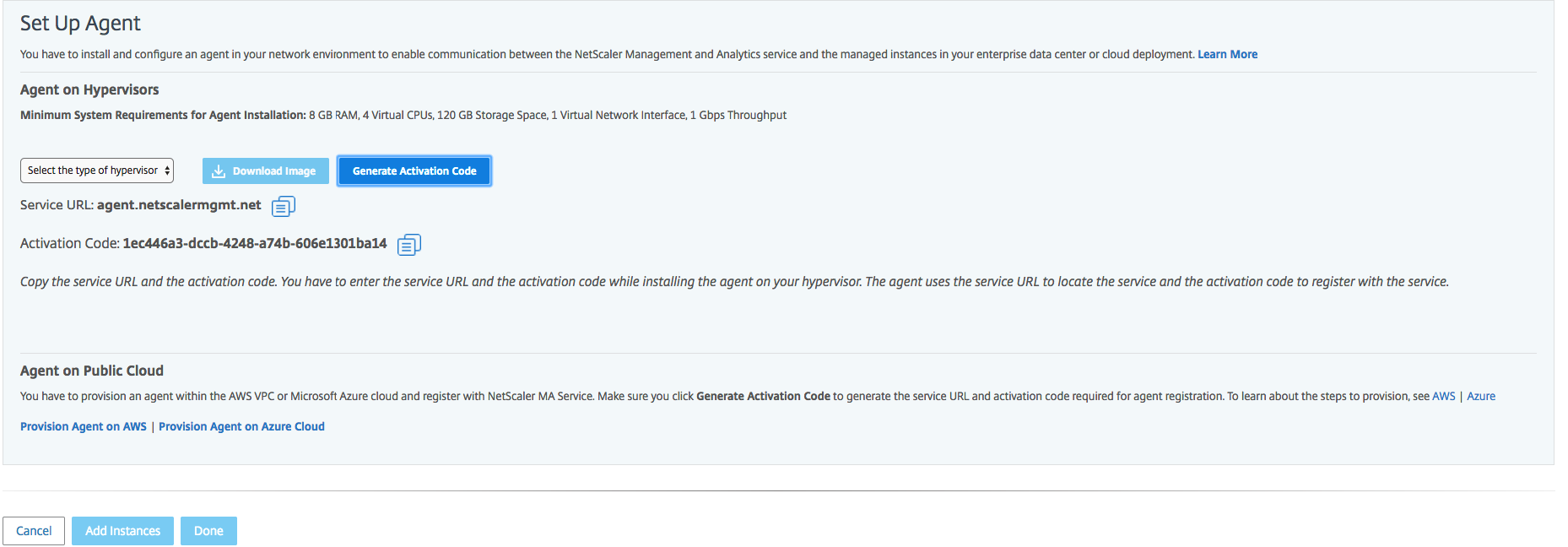The image size is (1568, 547).
Task: Click the Agent on Public Cloud section heading
Action: pyautogui.click(x=92, y=371)
